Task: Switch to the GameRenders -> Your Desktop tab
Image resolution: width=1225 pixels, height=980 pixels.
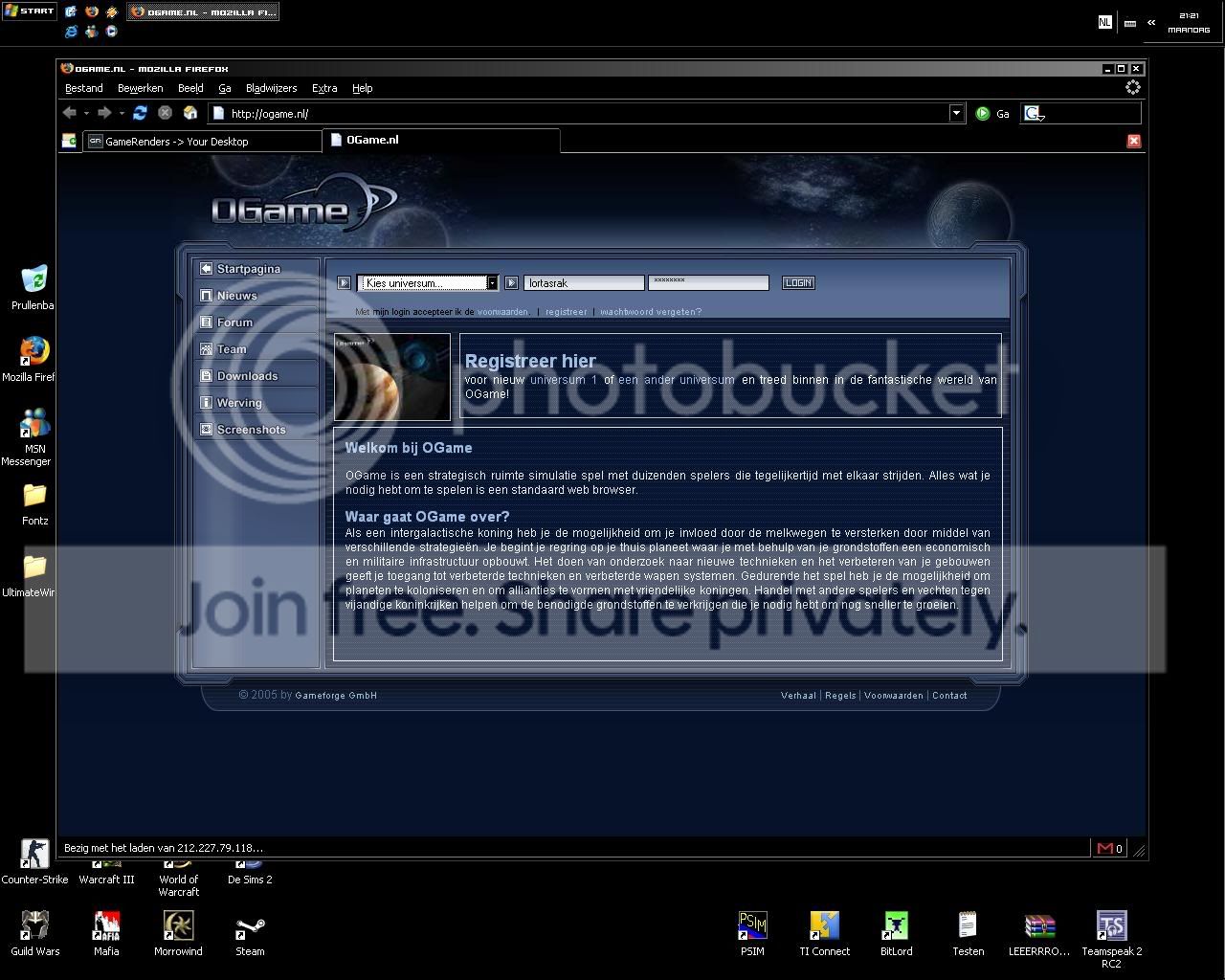Action: click(x=202, y=141)
